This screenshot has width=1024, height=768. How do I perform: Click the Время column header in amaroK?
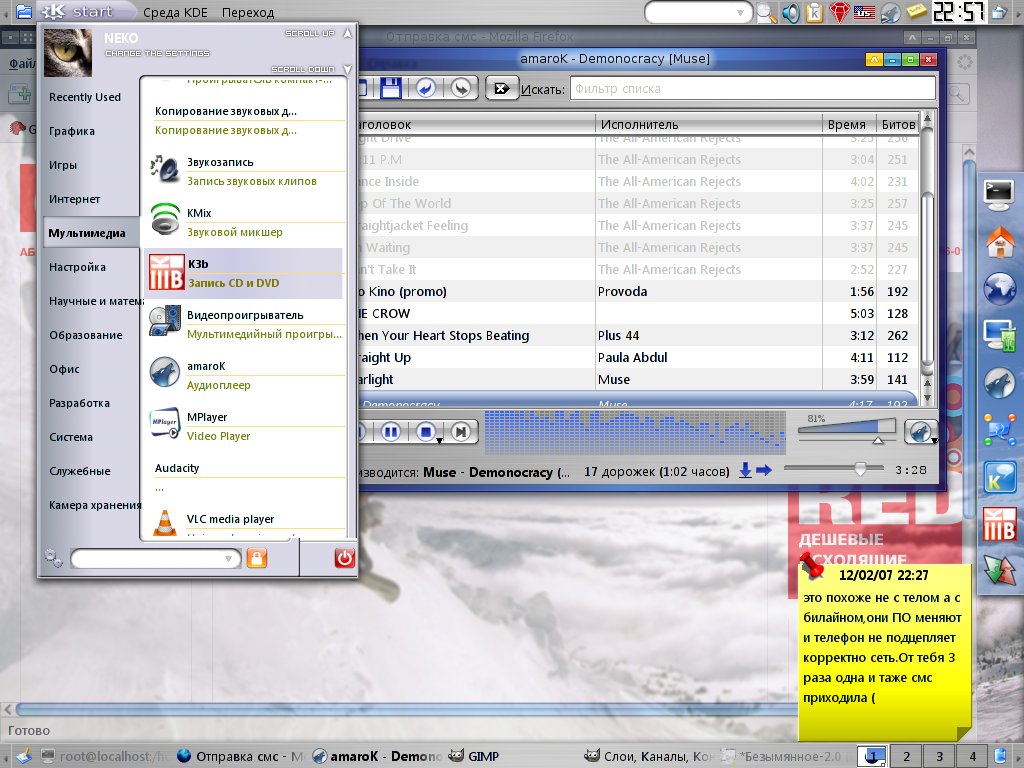847,124
